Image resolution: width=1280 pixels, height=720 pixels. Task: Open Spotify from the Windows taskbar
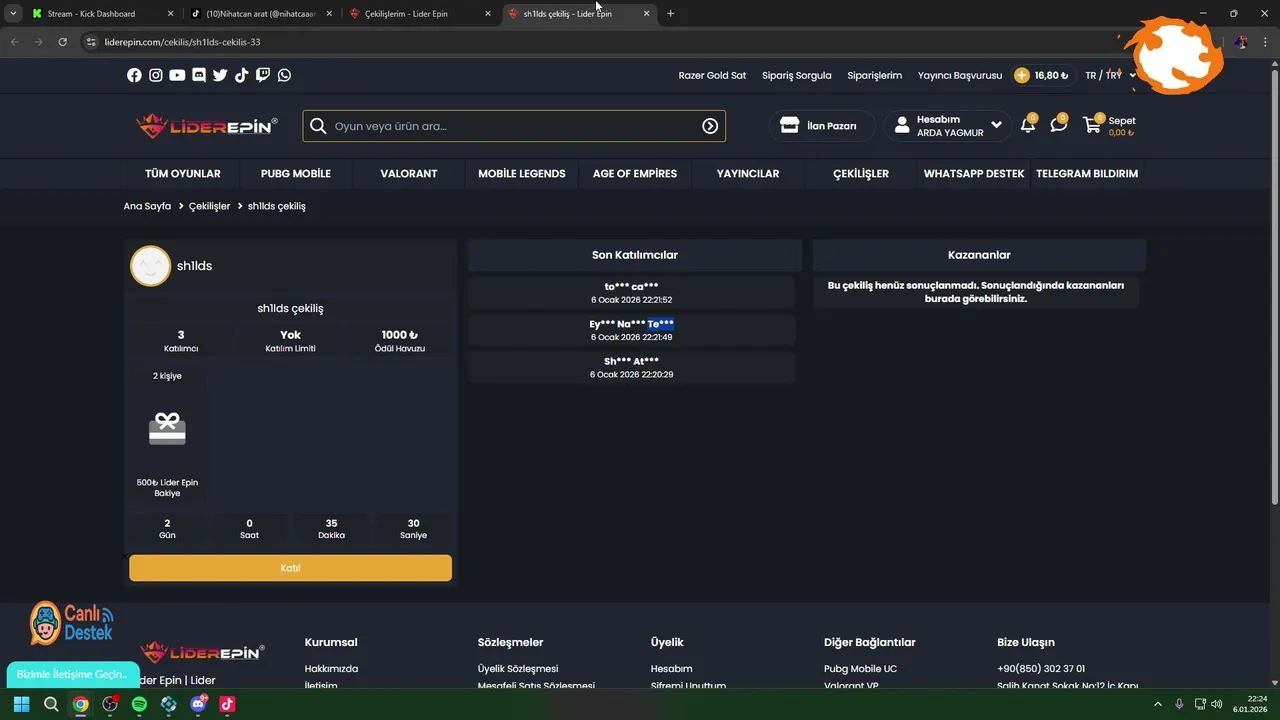click(139, 704)
